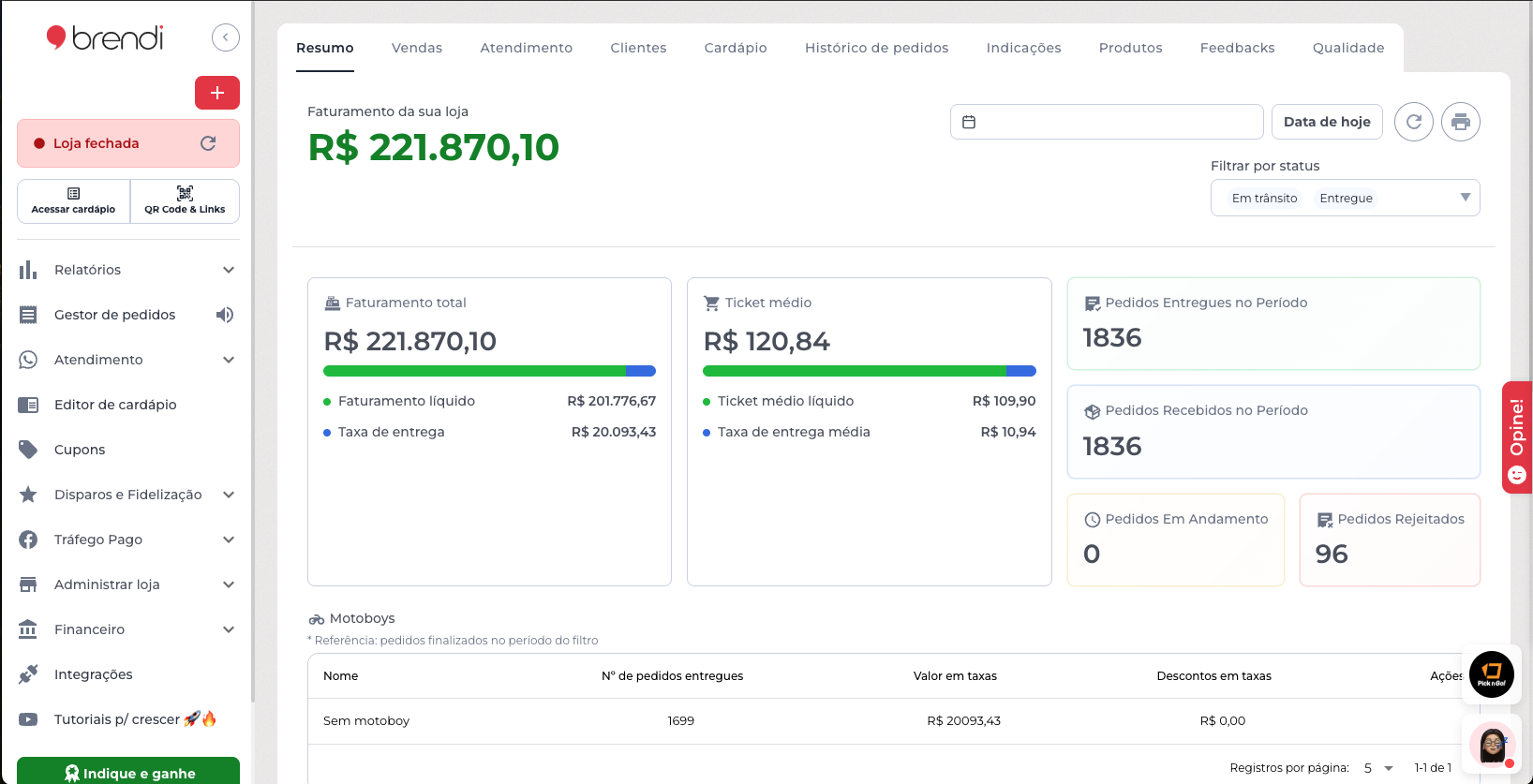Click the Tráfego Pago Facebook icon

(28, 540)
